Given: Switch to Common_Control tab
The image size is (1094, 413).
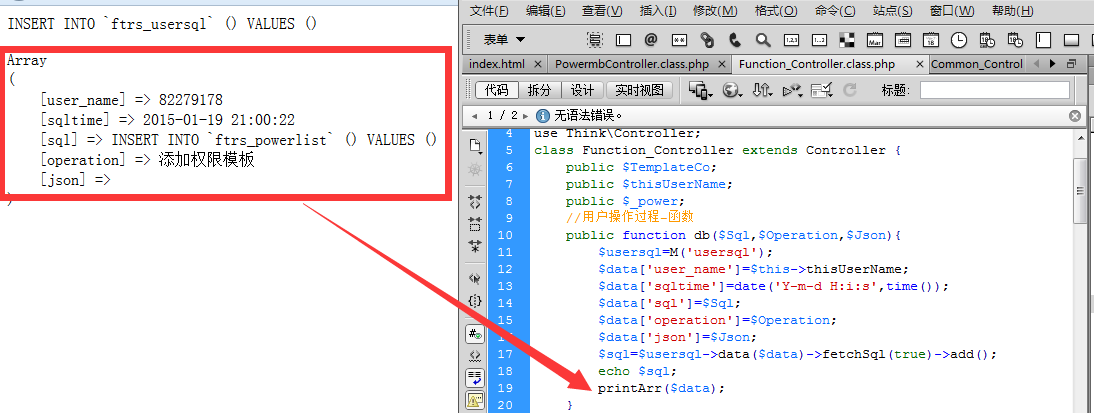Looking at the screenshot, I should pos(977,64).
